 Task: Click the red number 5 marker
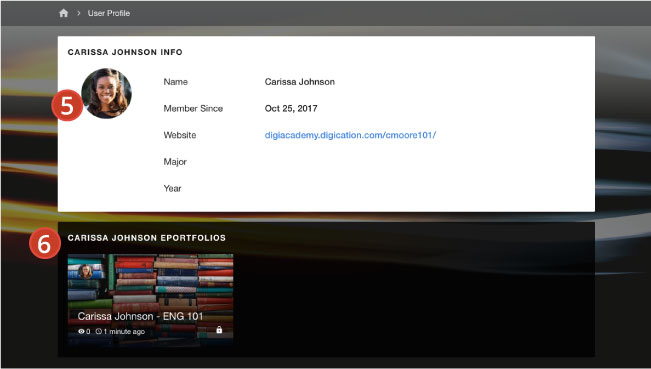point(67,105)
